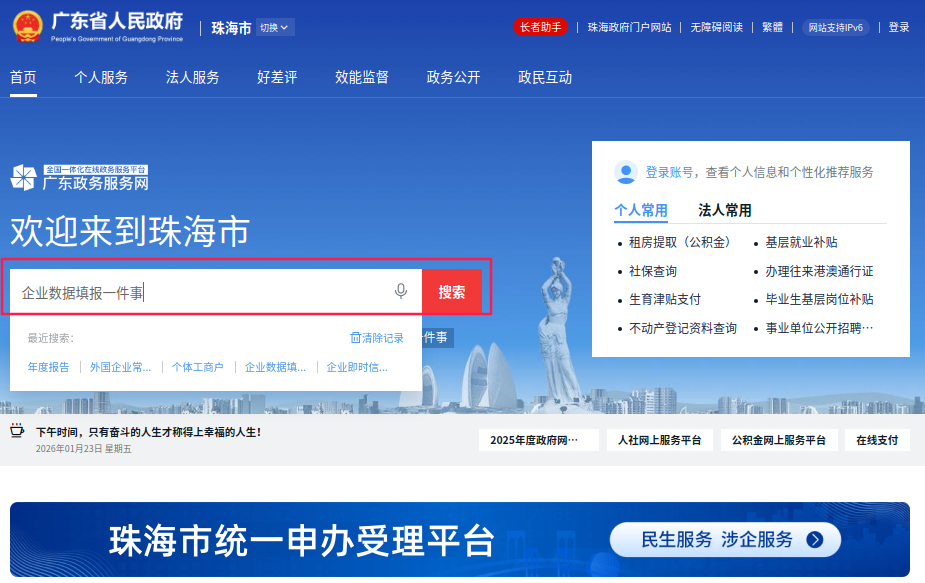Click the Guangdong government national emblem logo
925x583 pixels.
[x=27, y=26]
